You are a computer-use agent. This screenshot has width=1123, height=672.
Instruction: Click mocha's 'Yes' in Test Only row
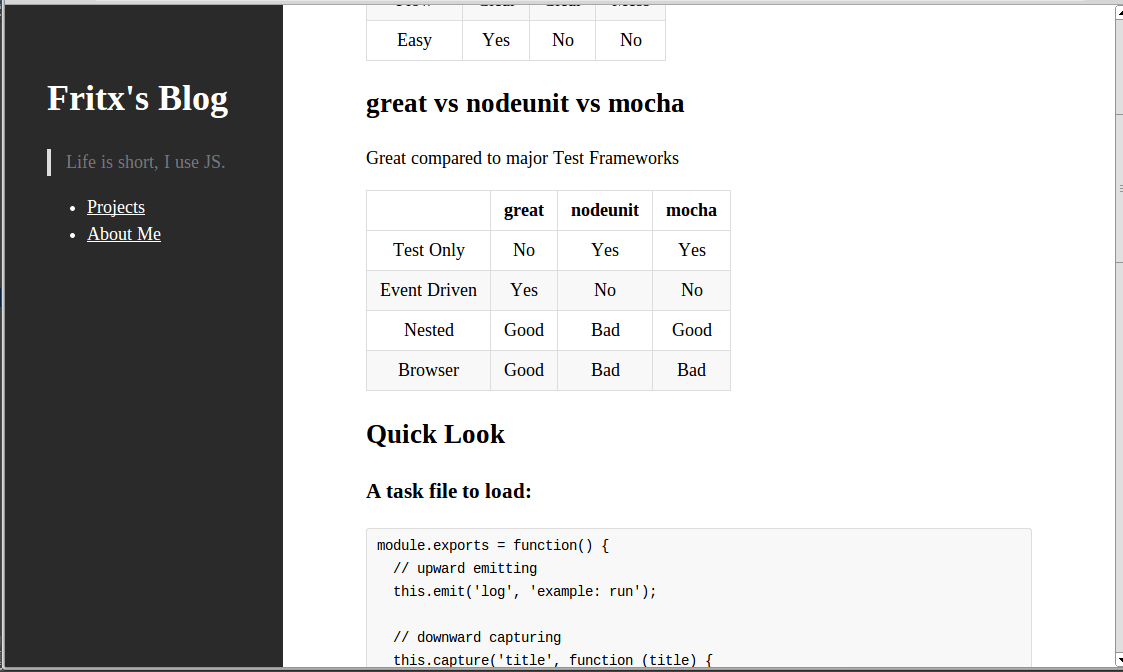[x=691, y=250]
